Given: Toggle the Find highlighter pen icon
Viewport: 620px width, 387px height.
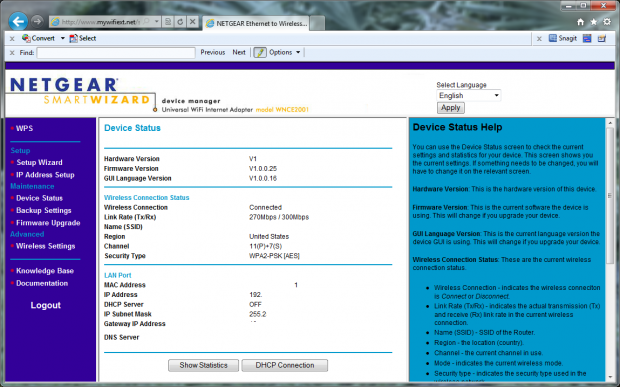Looking at the screenshot, I should 260,53.
